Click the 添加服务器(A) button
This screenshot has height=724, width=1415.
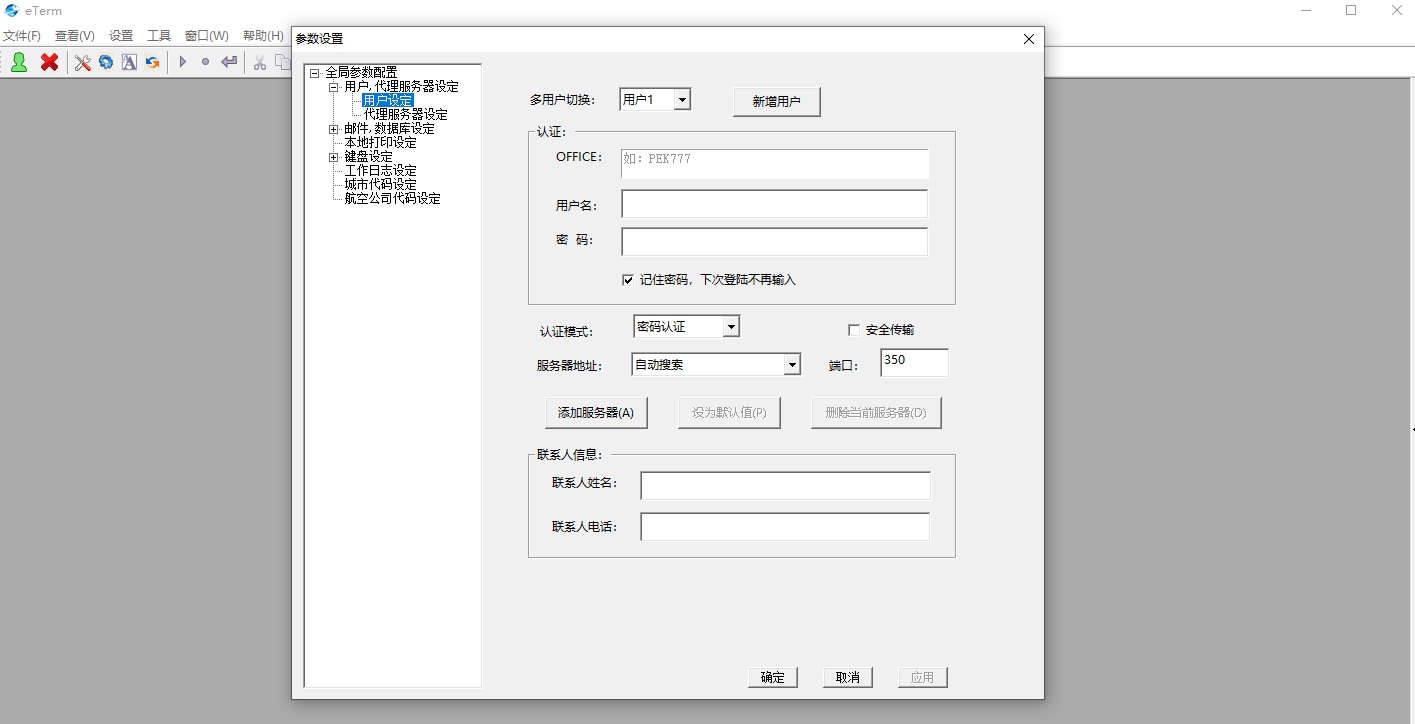[596, 413]
